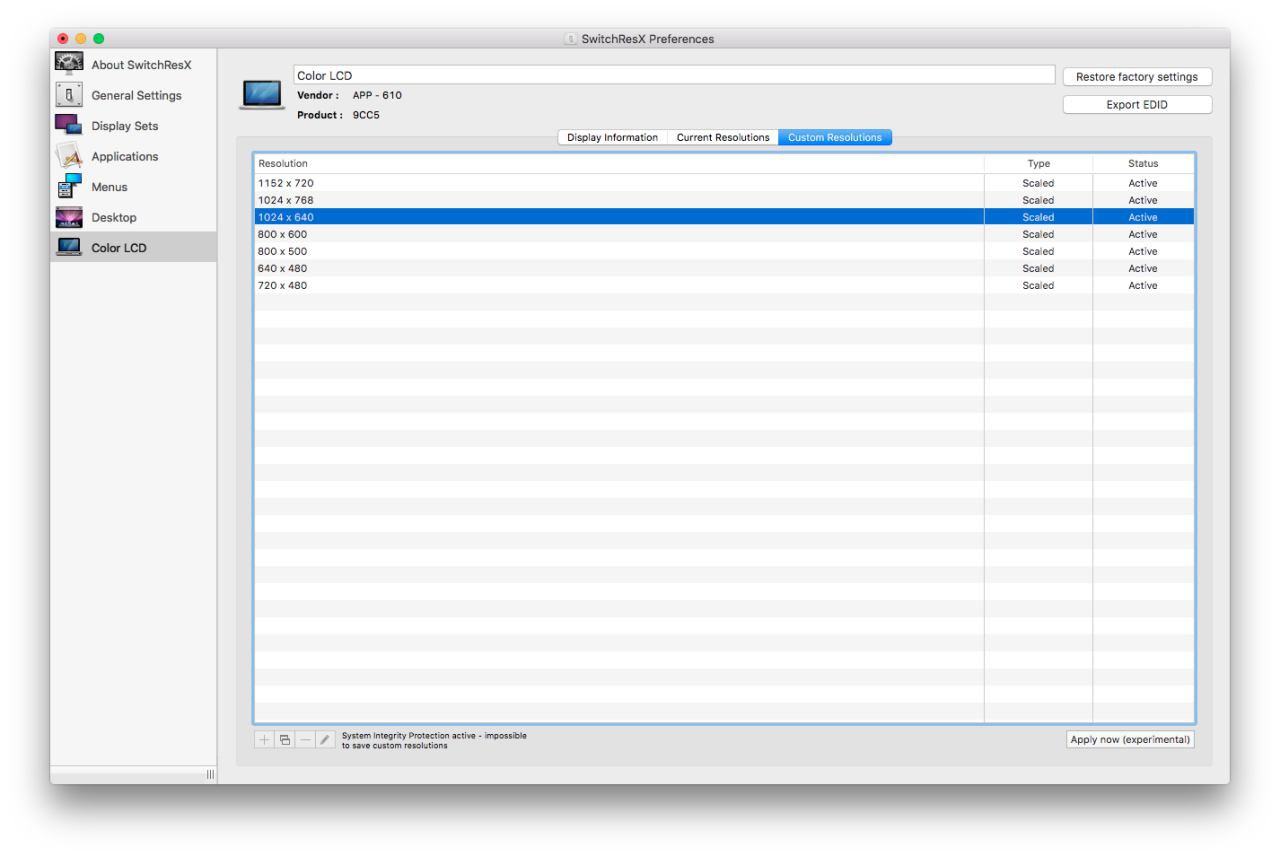
Task: Click the laptop display icon beside the name field
Action: (263, 95)
